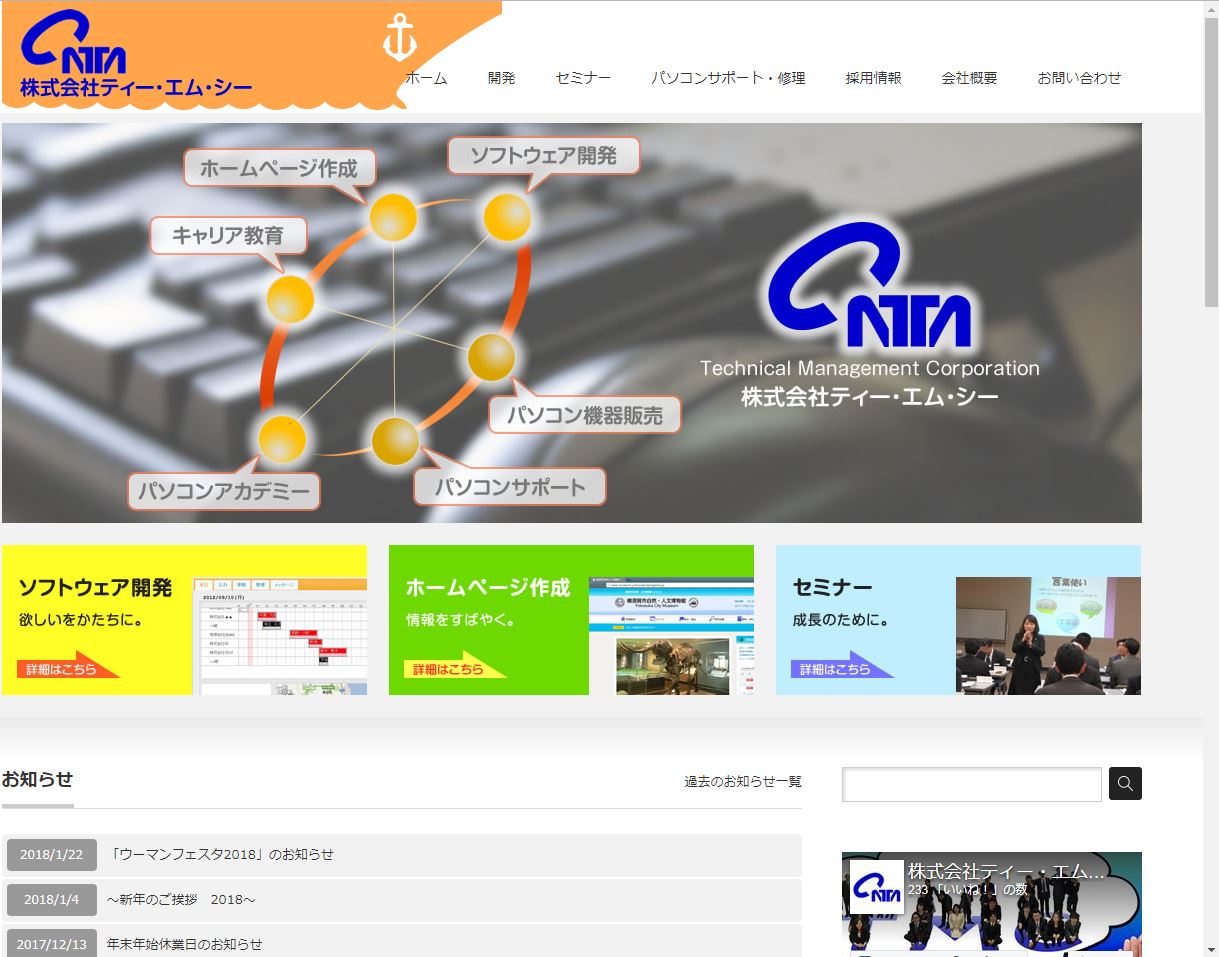Click the white anchor icon
1219x957 pixels.
point(399,40)
